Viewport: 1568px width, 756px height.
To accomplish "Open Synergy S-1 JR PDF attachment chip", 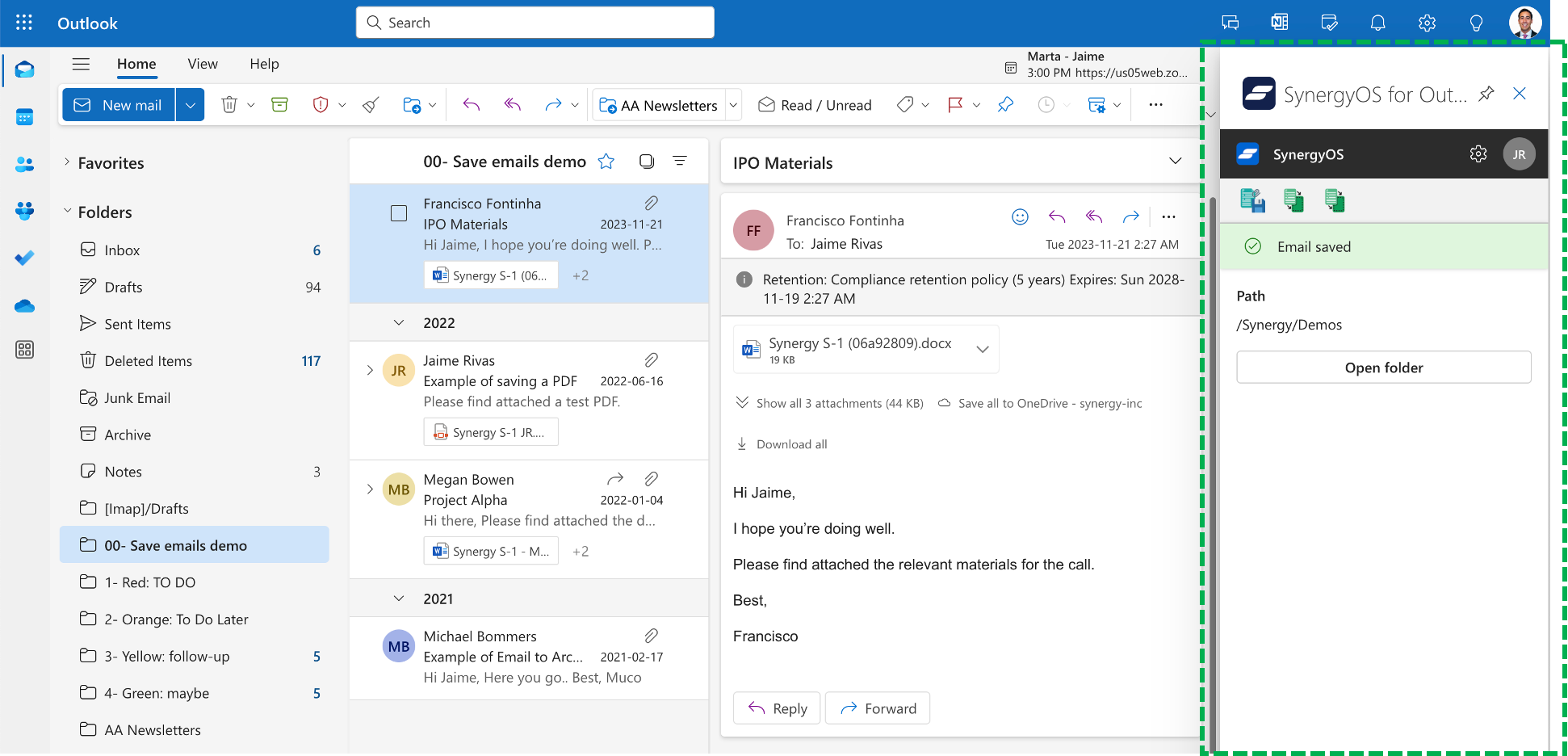I will click(x=491, y=432).
